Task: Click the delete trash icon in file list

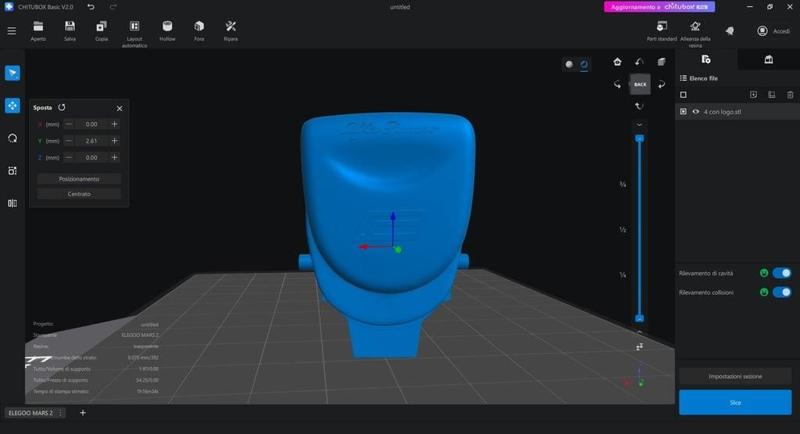Action: click(790, 95)
